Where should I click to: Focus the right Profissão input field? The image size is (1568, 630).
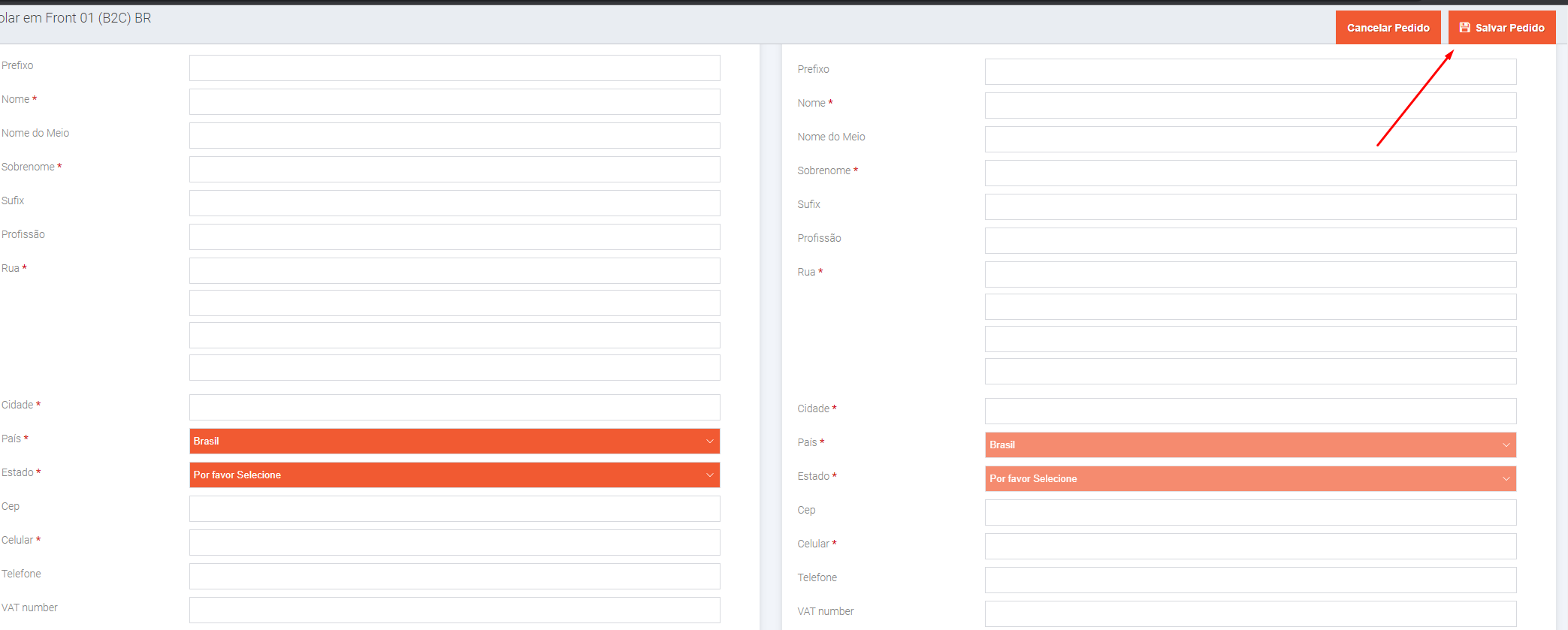point(1250,241)
